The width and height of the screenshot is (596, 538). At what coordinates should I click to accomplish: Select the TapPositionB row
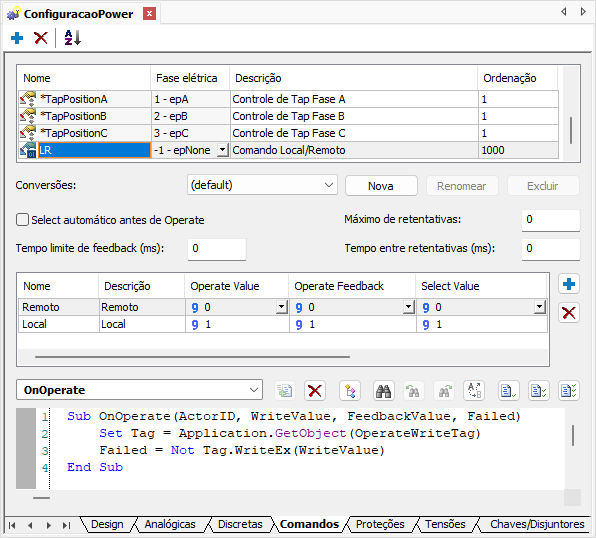coord(288,116)
